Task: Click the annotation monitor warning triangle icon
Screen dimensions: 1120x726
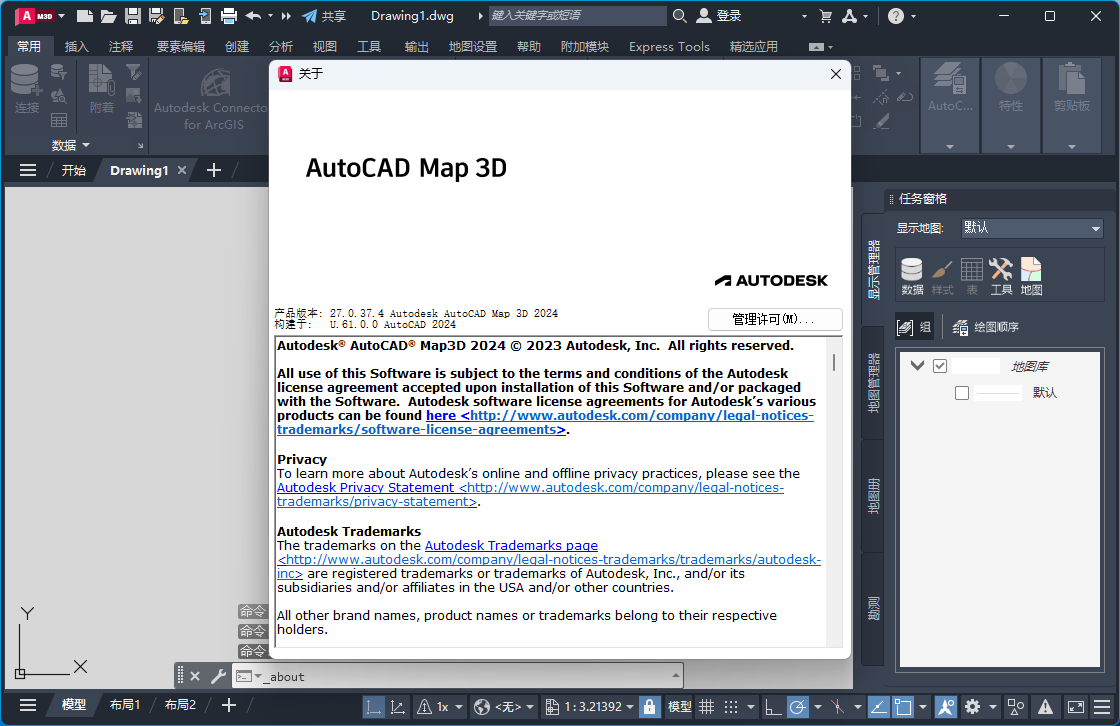Action: [1045, 707]
